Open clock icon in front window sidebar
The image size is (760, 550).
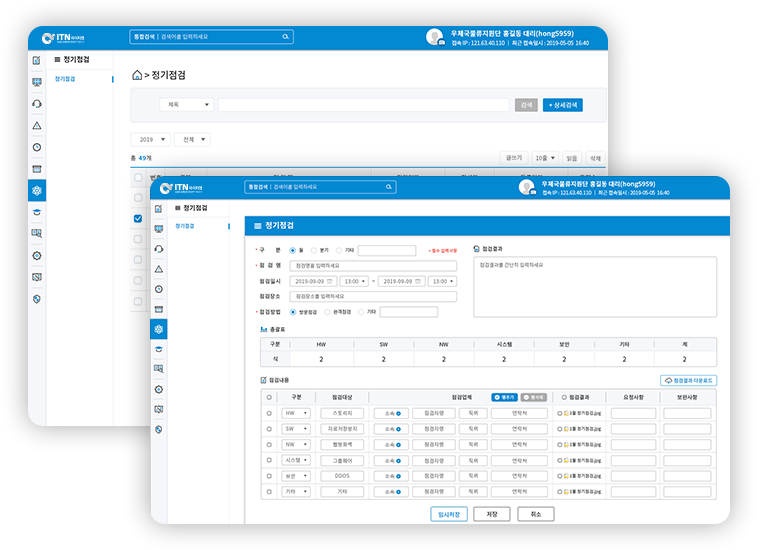pyautogui.click(x=158, y=289)
